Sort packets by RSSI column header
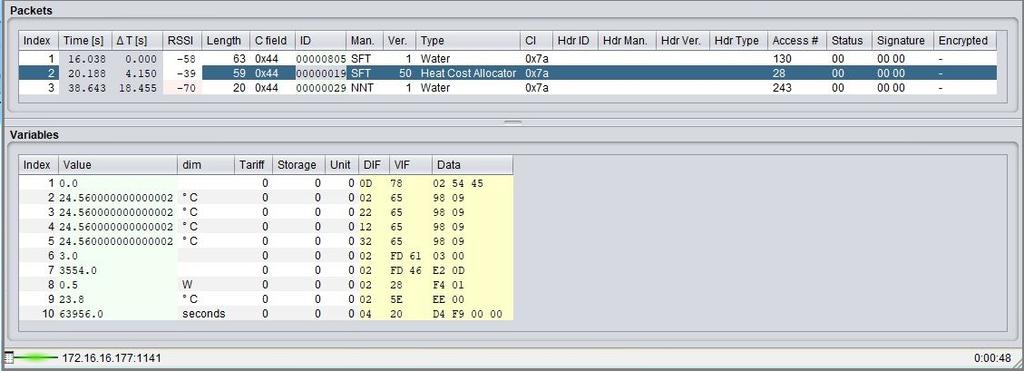 [182, 40]
